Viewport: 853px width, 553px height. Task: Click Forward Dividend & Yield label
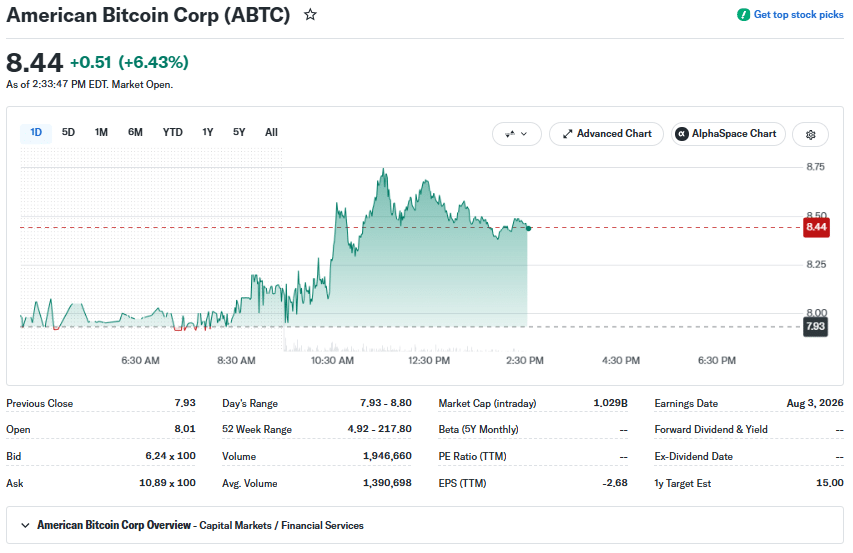tap(711, 430)
